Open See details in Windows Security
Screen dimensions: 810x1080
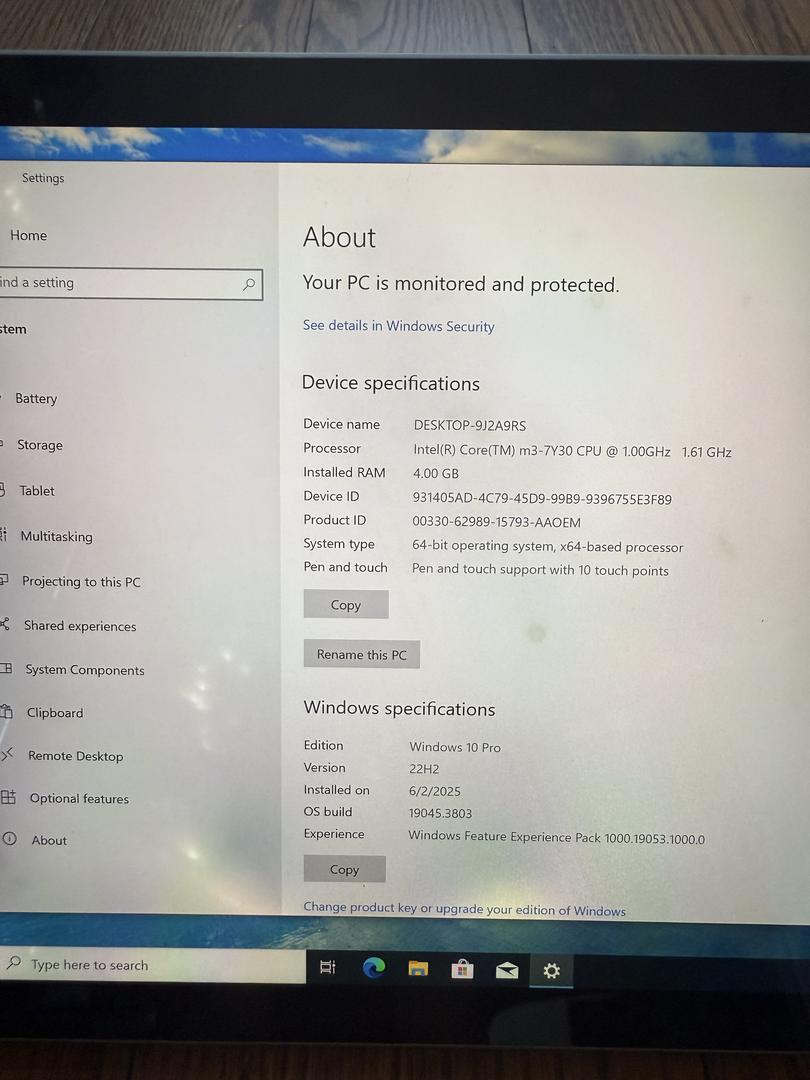399,326
